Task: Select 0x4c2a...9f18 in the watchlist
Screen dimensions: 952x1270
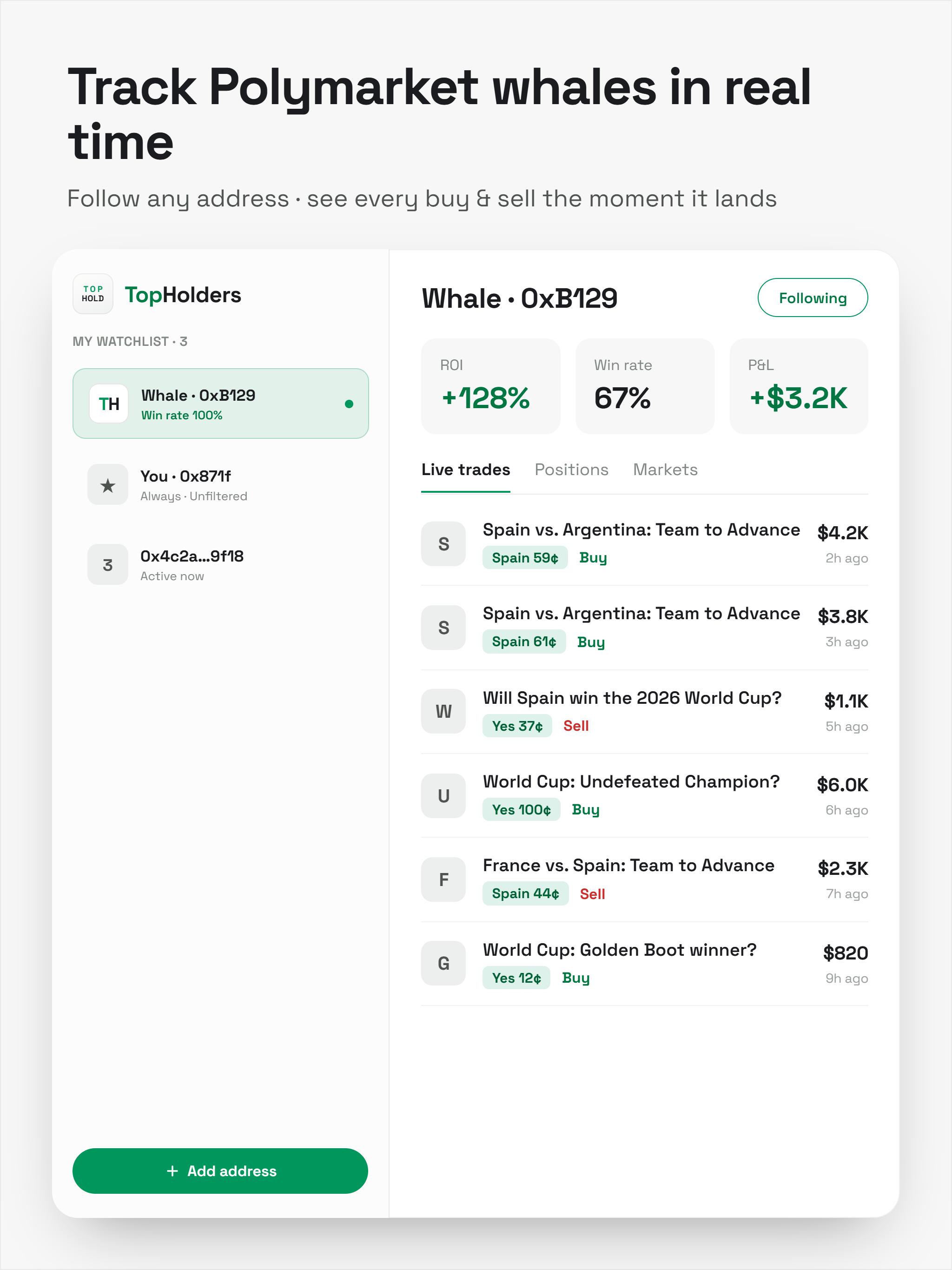Action: tap(220, 564)
